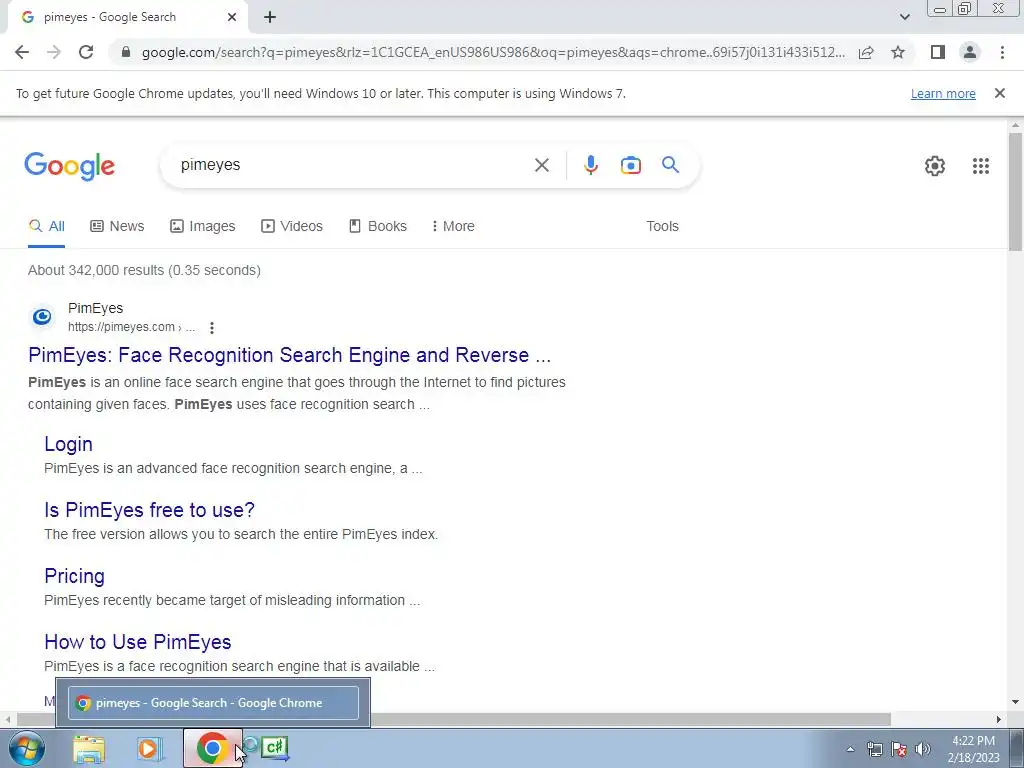
Task: Click the scroll up arrow
Action: [1015, 125]
